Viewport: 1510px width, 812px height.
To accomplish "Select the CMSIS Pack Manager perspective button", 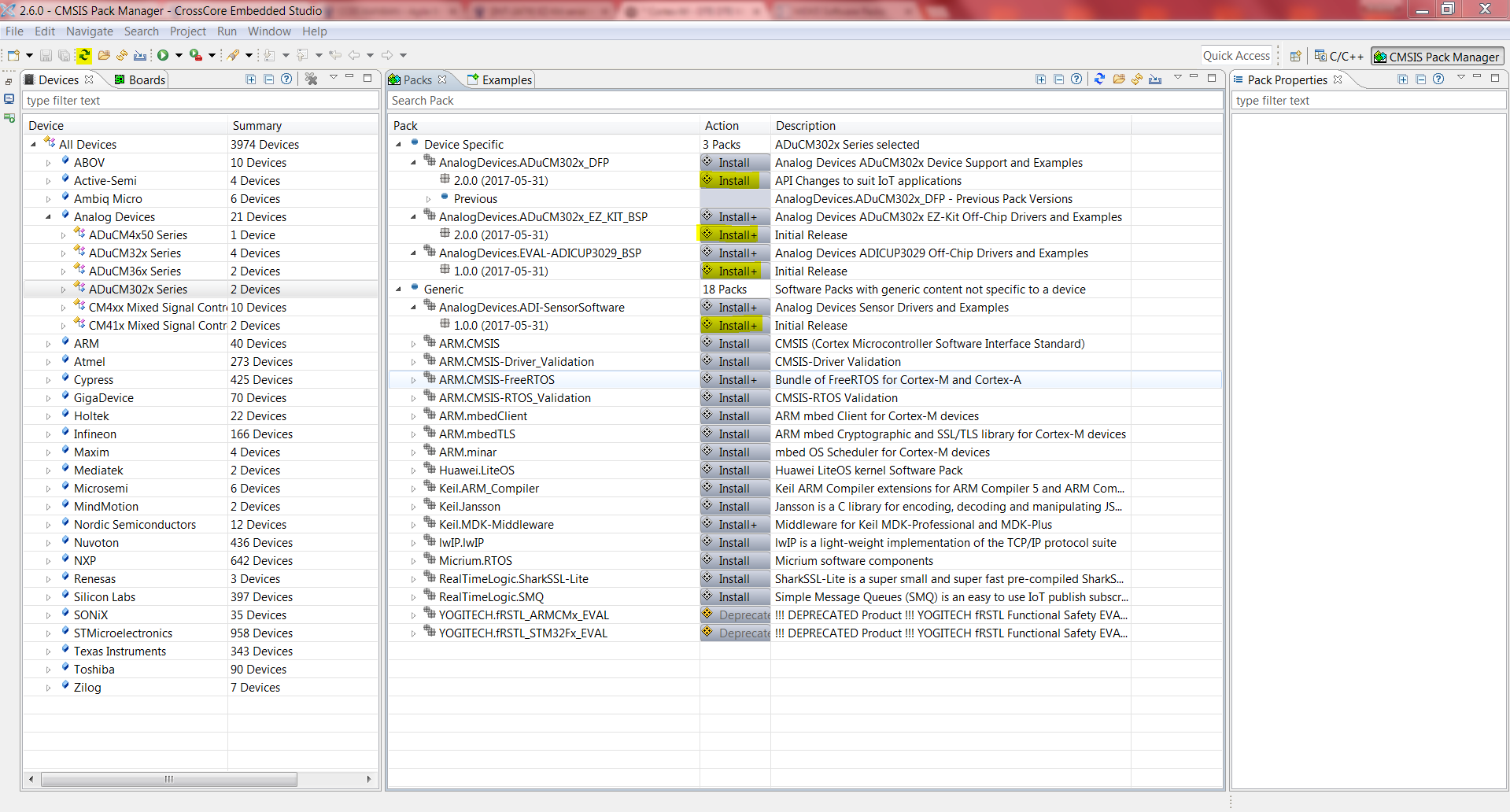I will point(1438,56).
